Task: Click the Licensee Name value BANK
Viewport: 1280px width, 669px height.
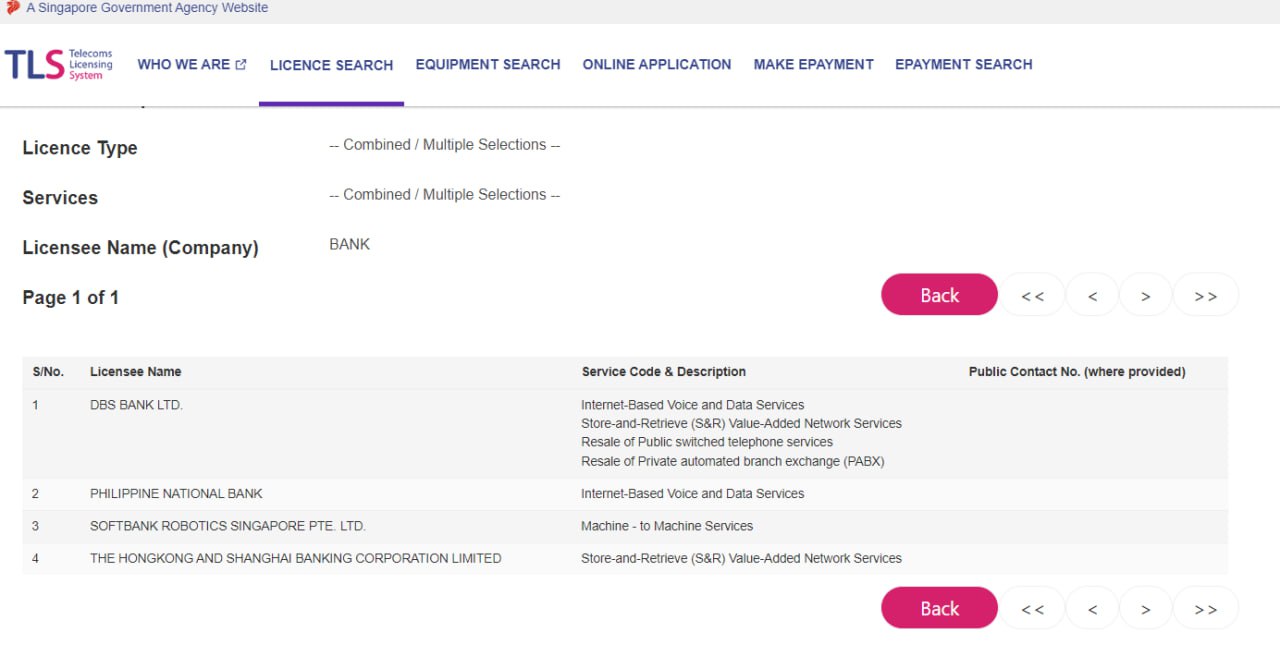Action: (349, 245)
